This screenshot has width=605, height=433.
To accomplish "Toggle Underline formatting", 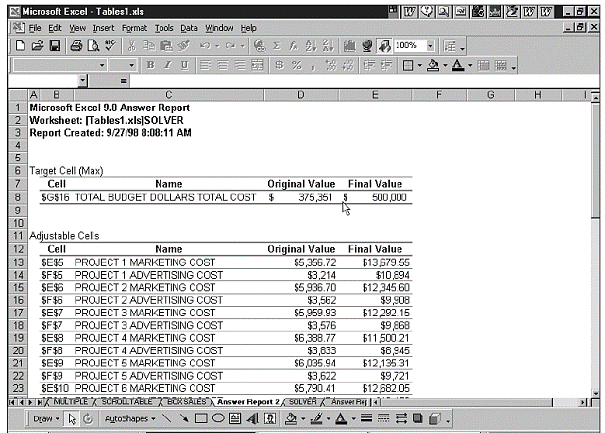I will point(184,65).
